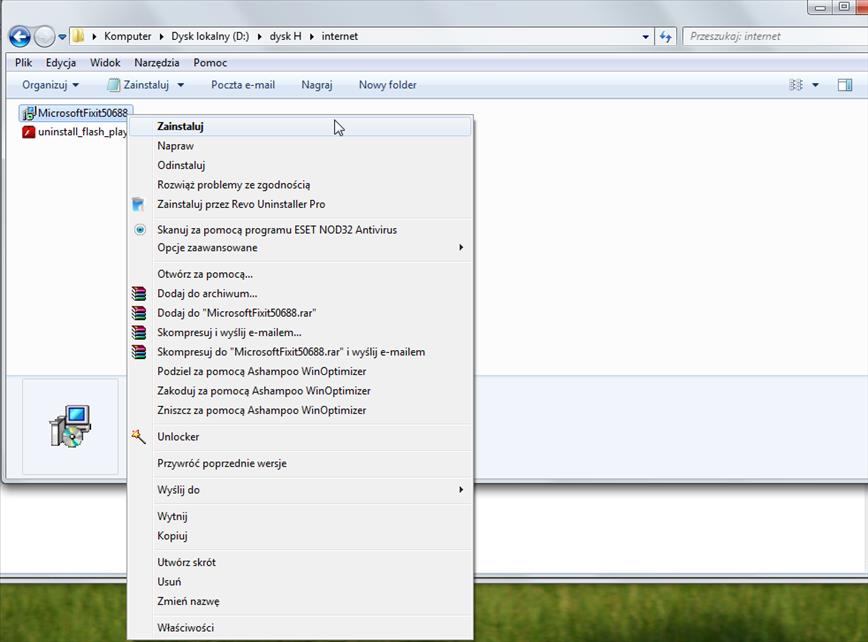Open the view options dropdown arrow

pos(815,85)
